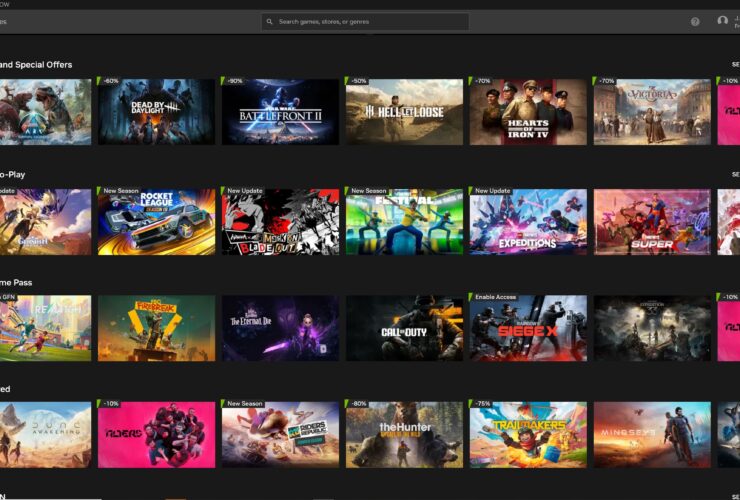Open the Dead by Daylight game tile
Image resolution: width=740 pixels, height=500 pixels.
click(156, 112)
